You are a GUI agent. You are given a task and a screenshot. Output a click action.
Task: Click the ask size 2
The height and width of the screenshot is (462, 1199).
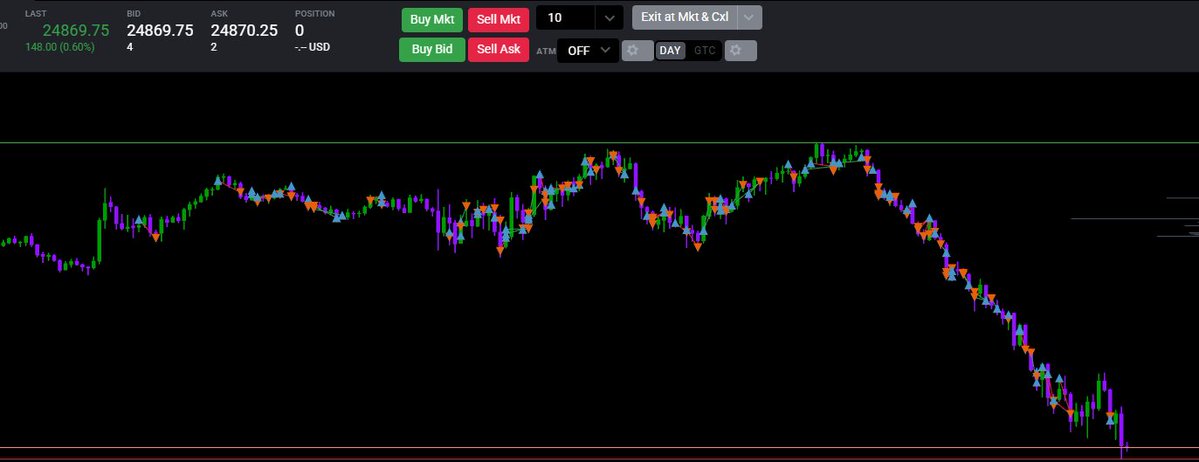point(214,47)
